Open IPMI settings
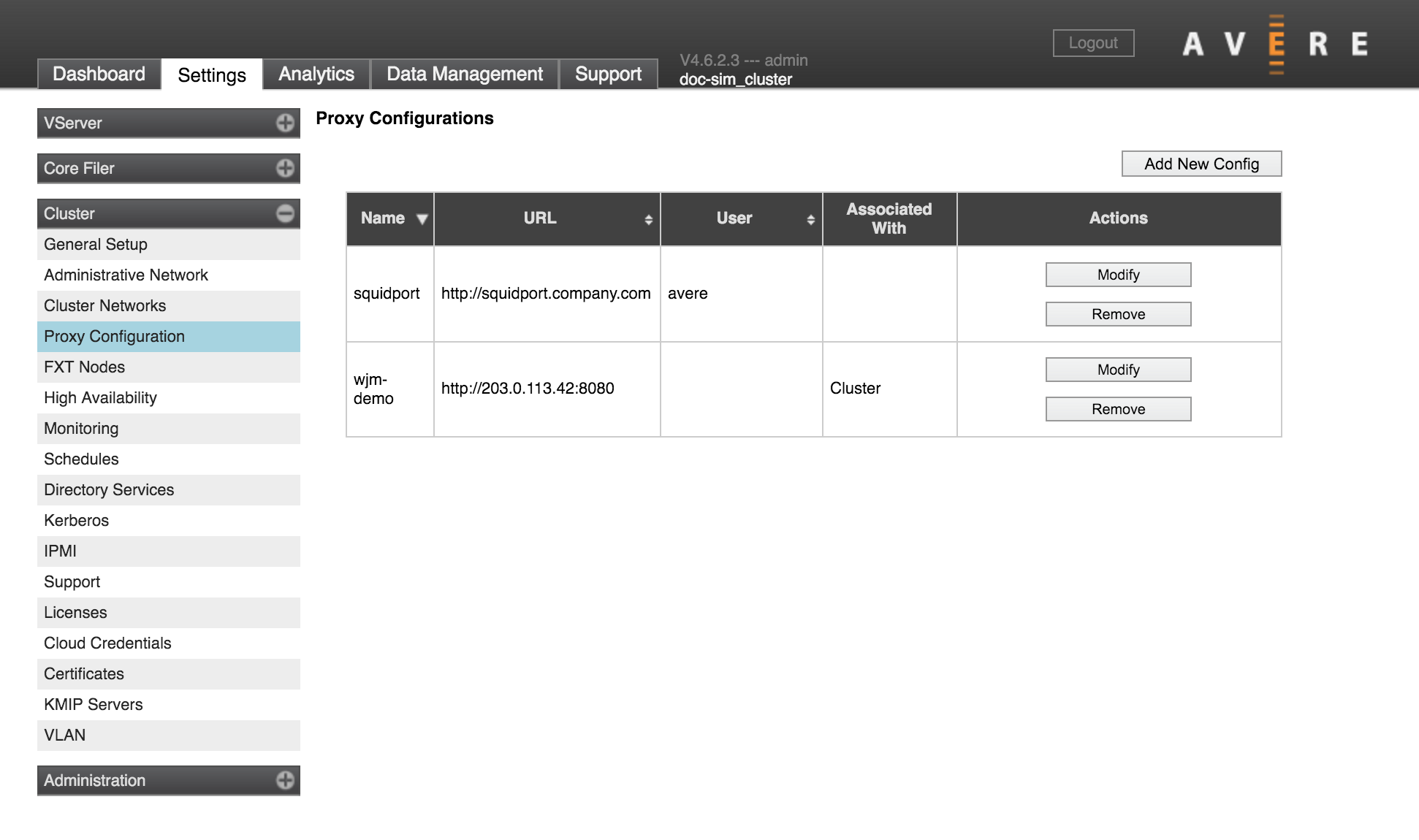This screenshot has height=840, width=1419. [x=169, y=551]
